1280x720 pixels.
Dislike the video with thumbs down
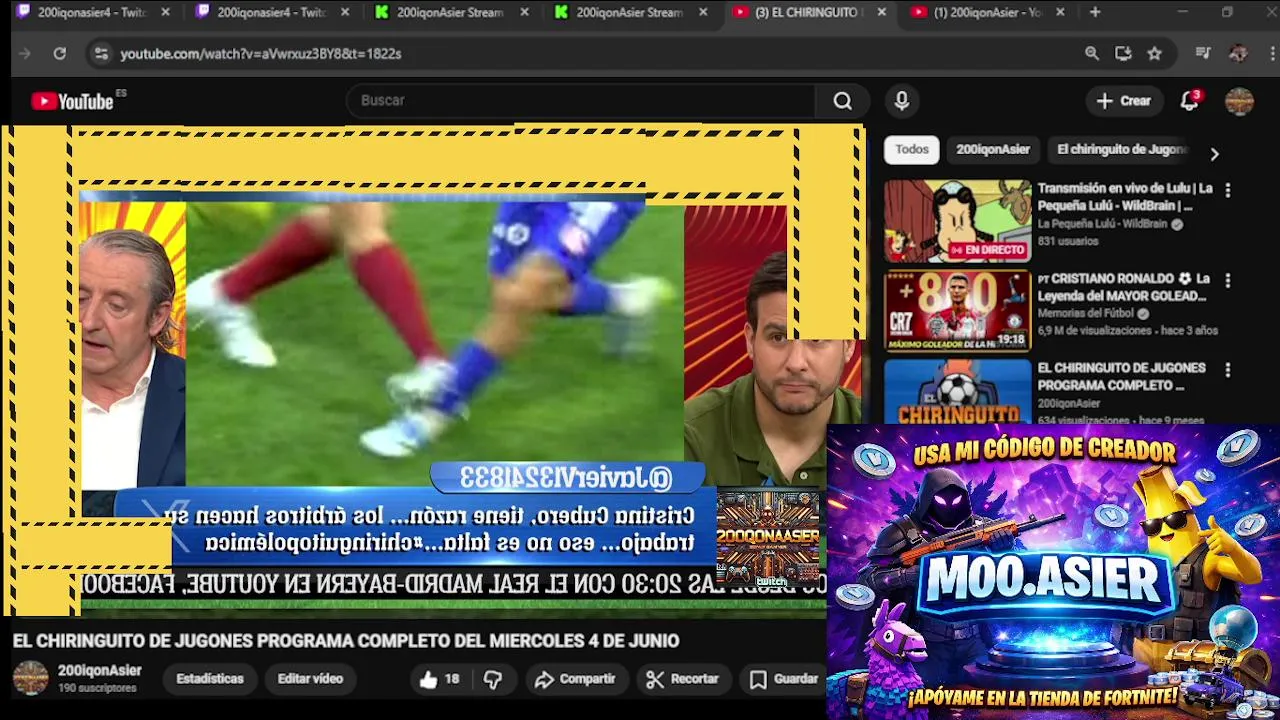coord(493,679)
